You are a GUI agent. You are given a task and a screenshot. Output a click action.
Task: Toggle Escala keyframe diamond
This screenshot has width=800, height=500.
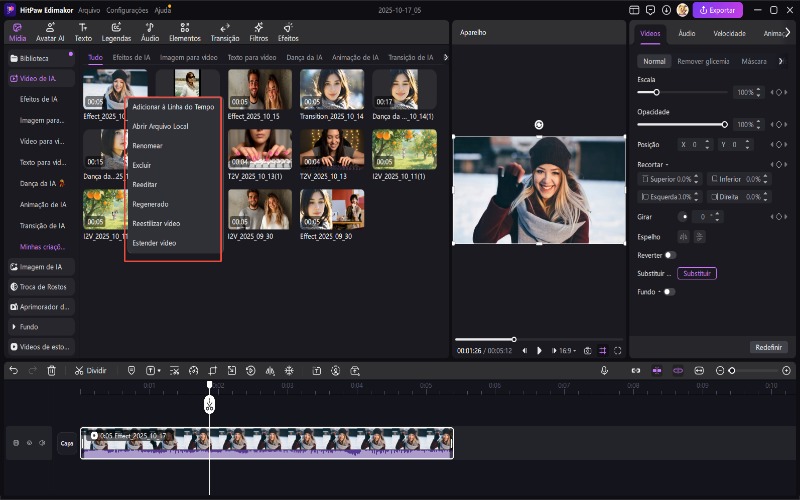(x=779, y=92)
